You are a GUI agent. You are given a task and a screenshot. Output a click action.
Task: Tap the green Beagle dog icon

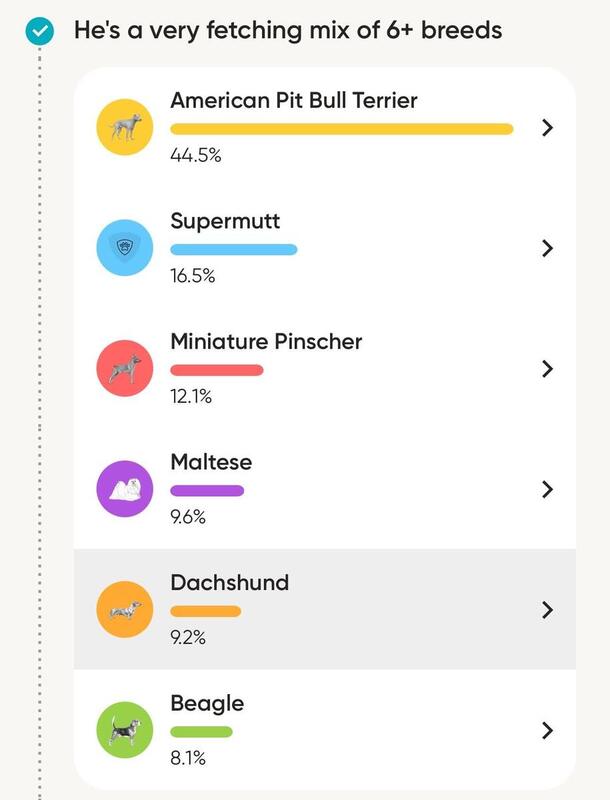(x=125, y=730)
